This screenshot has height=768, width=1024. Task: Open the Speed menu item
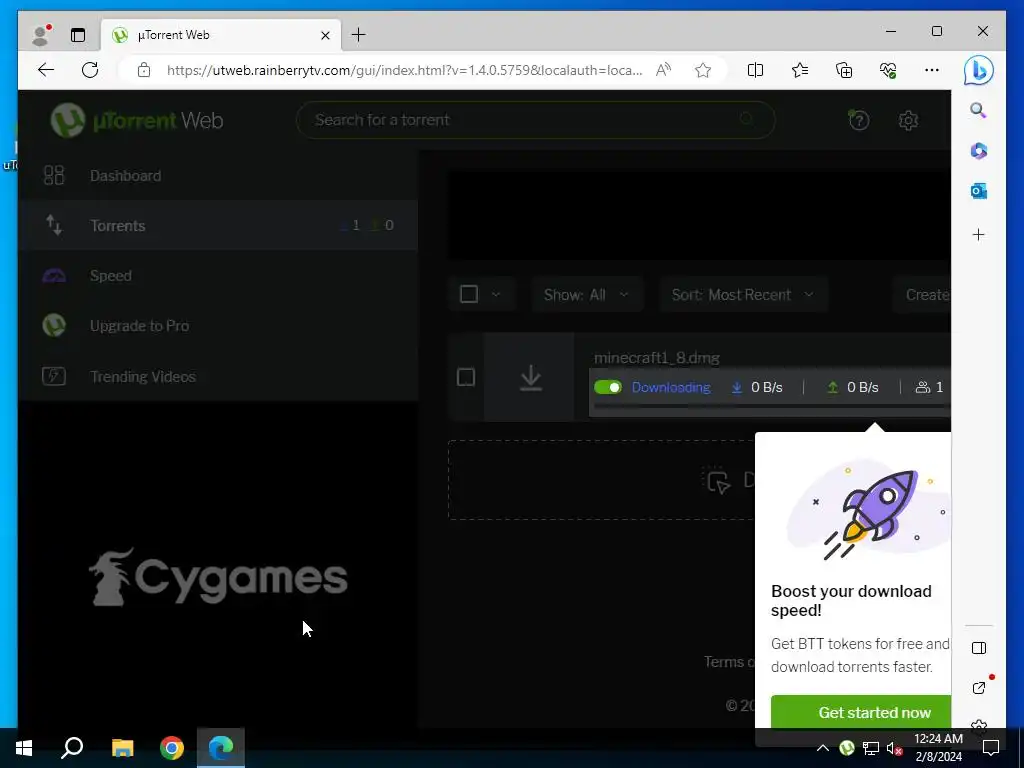[x=218, y=276]
